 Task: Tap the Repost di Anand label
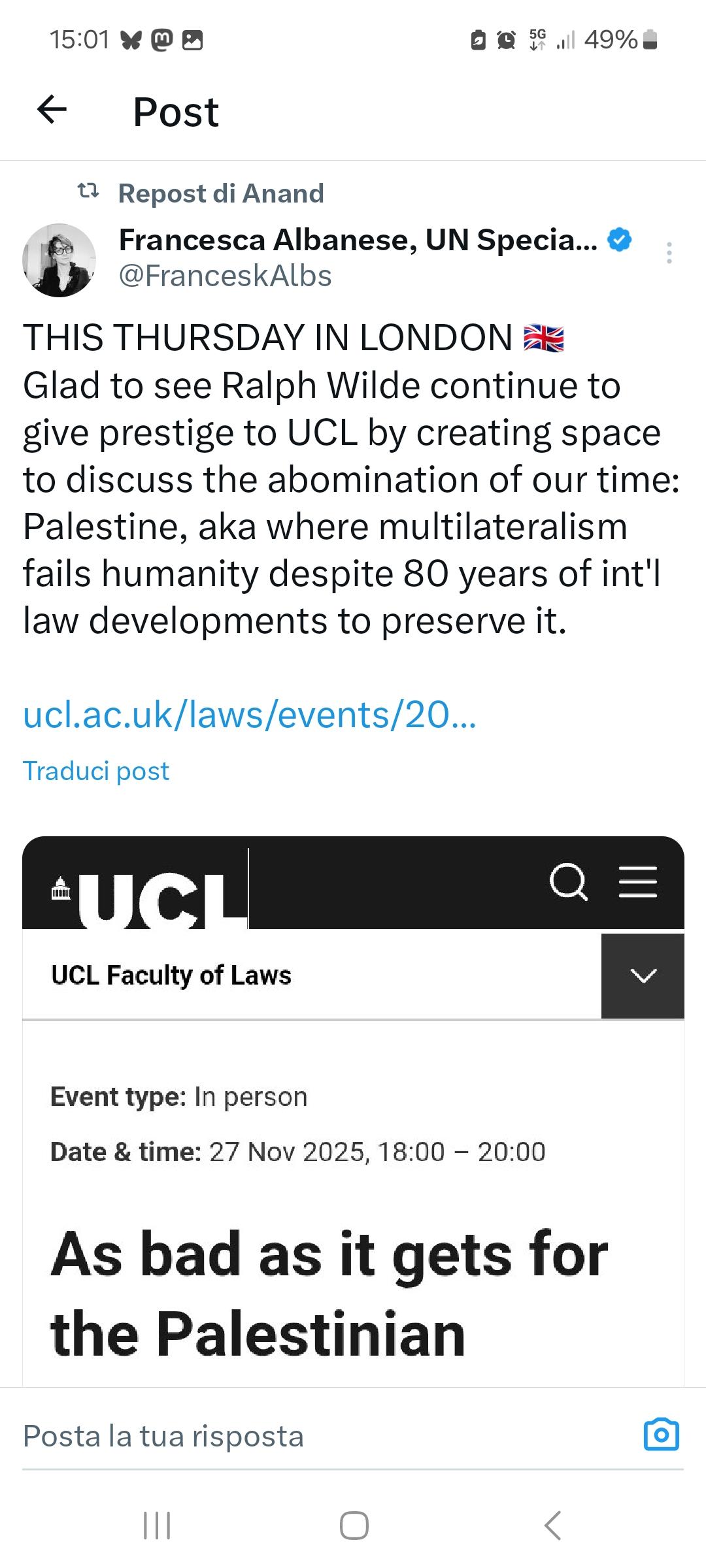click(221, 193)
